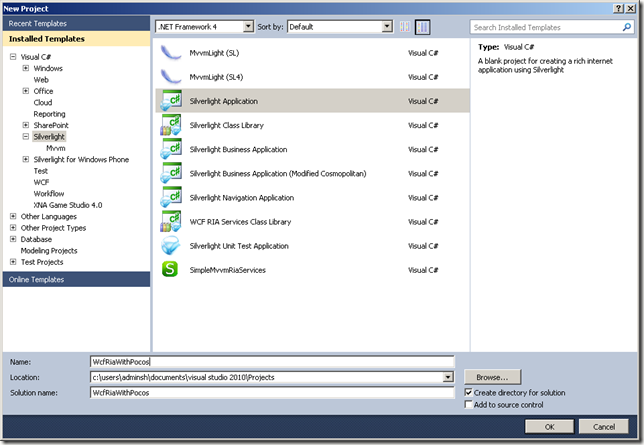644x445 pixels.
Task: Click the Silverlight Class Library icon
Action: (x=170, y=125)
